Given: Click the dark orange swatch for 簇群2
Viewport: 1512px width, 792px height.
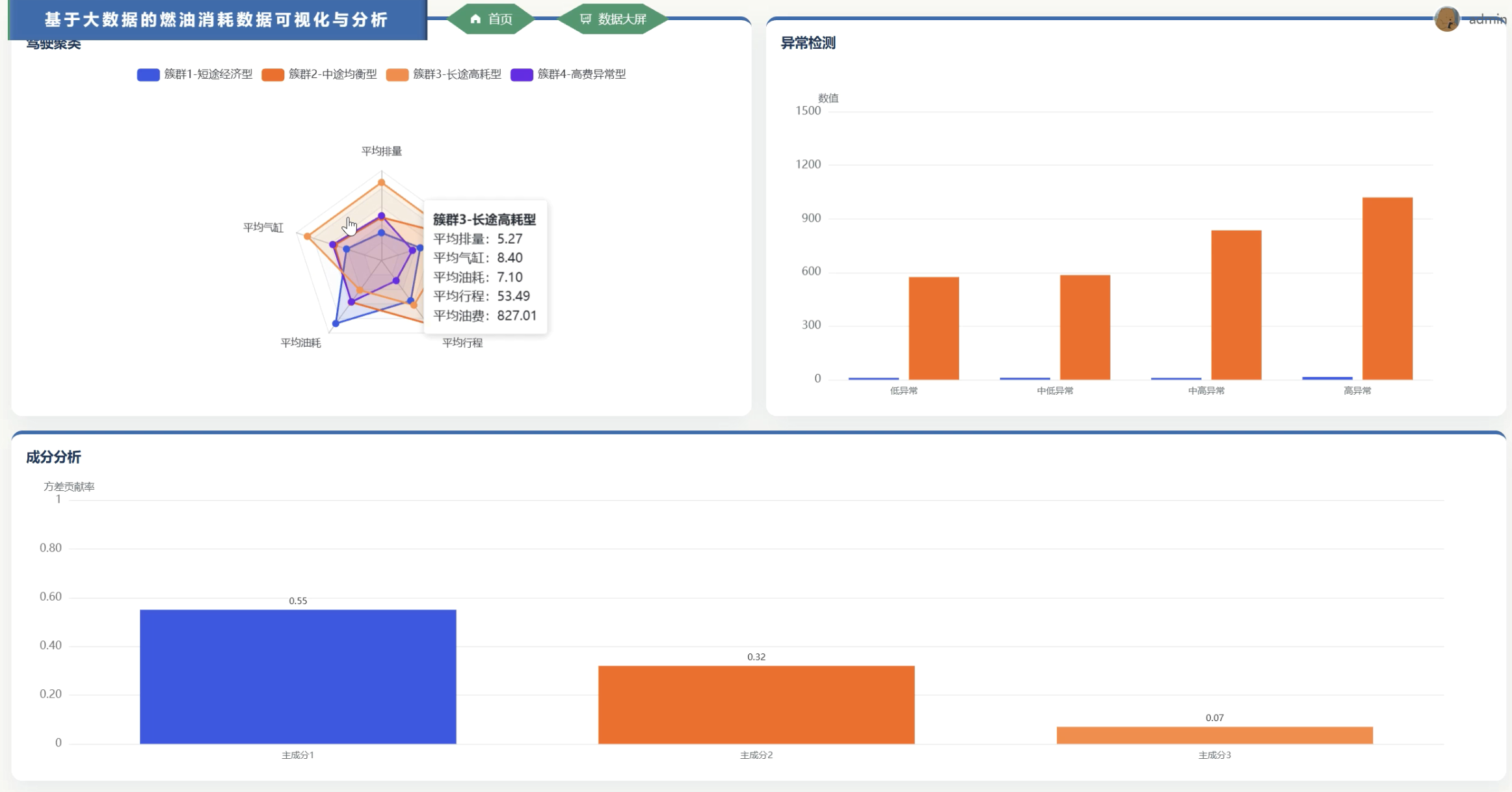Looking at the screenshot, I should pyautogui.click(x=273, y=75).
